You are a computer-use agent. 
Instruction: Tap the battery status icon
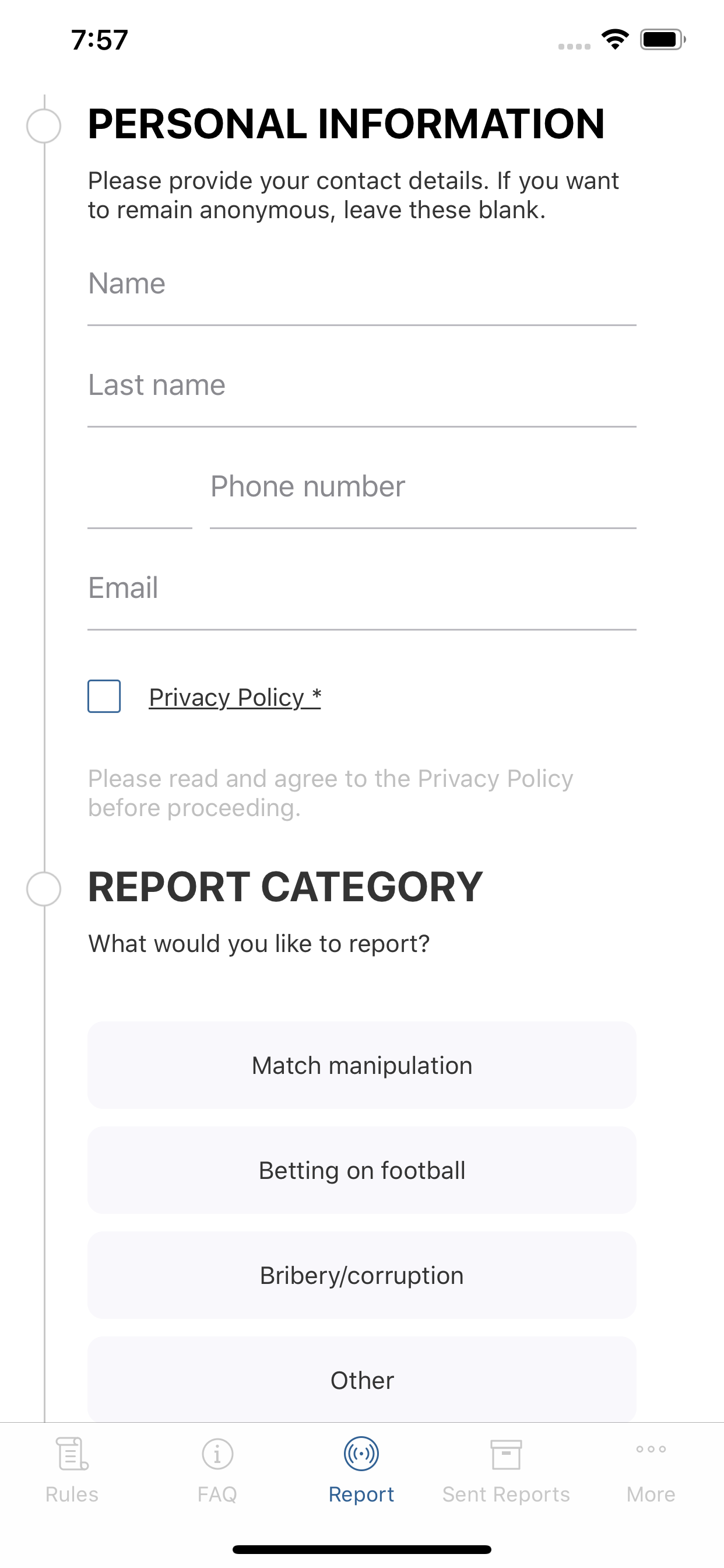(663, 40)
